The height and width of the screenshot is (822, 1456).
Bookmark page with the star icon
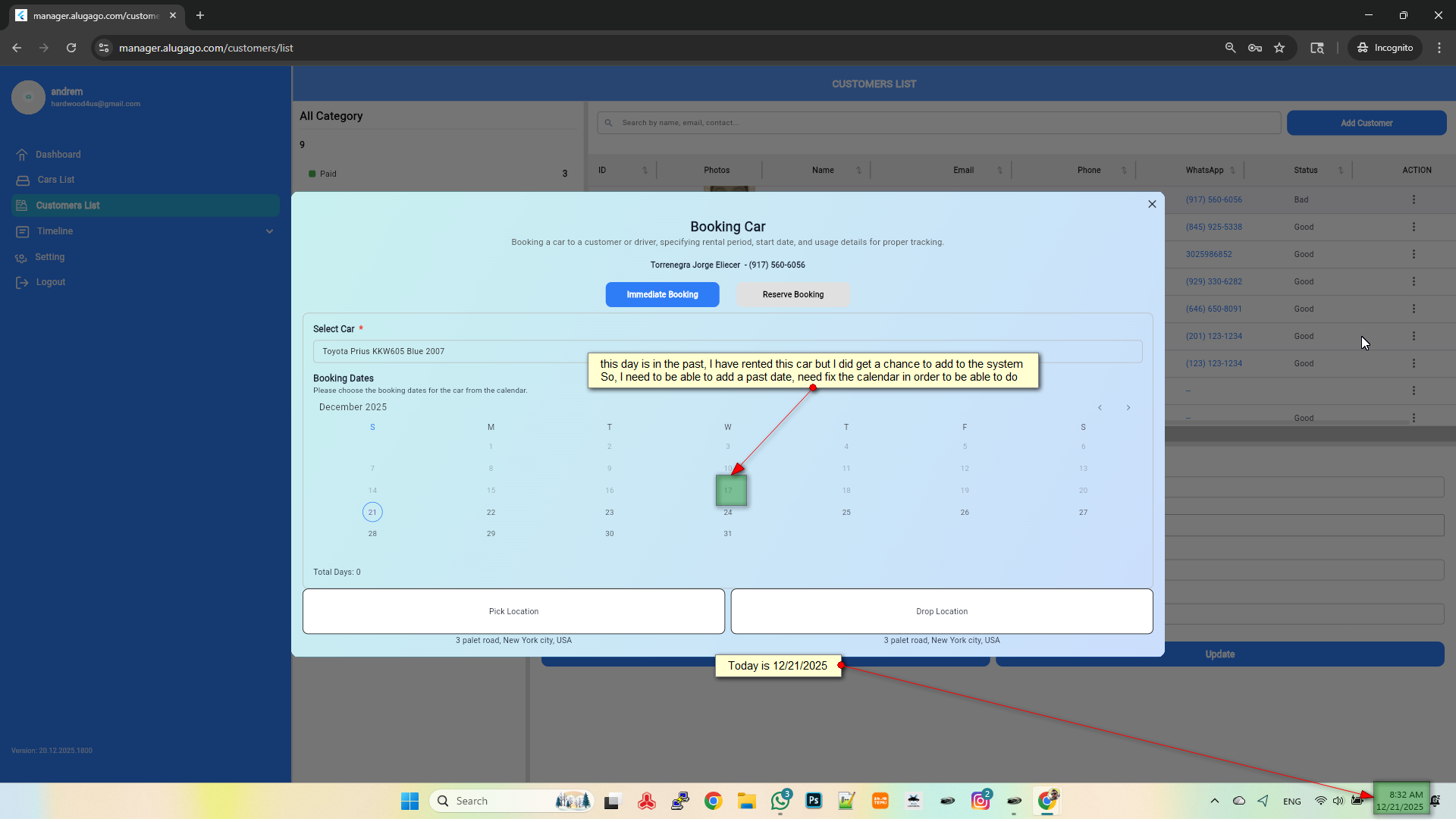pyautogui.click(x=1279, y=48)
